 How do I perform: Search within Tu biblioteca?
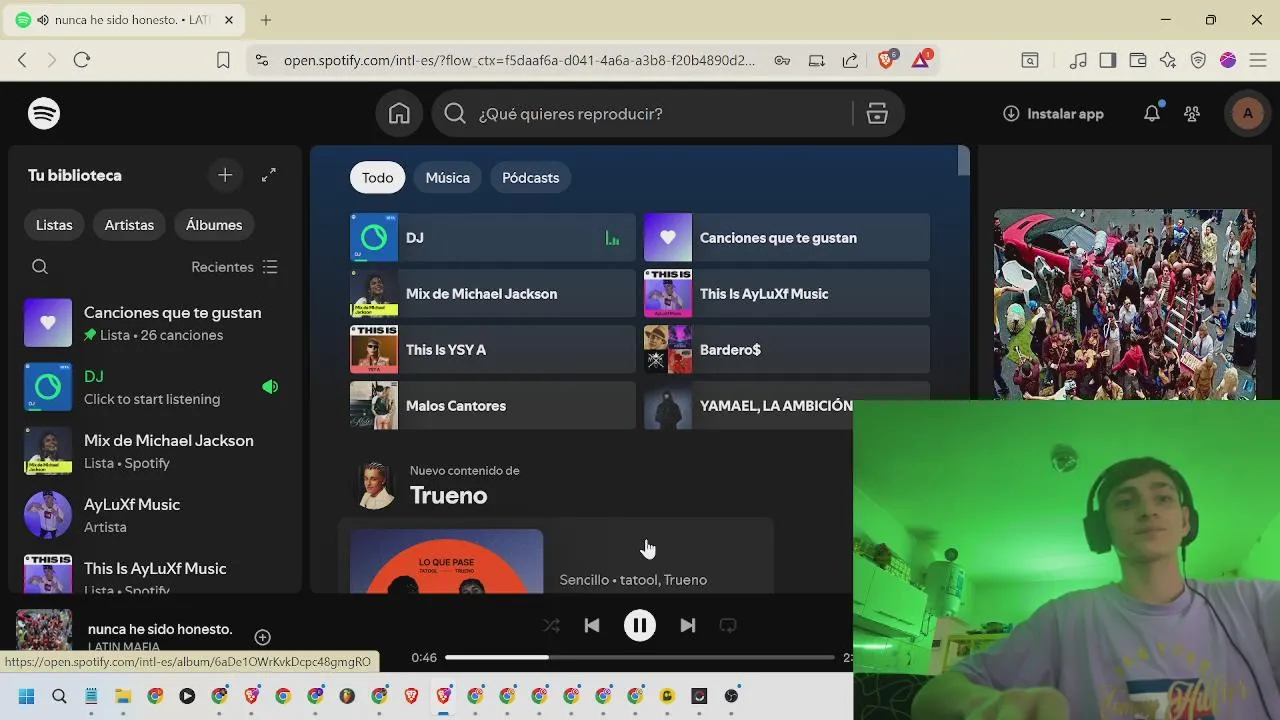tap(40, 267)
